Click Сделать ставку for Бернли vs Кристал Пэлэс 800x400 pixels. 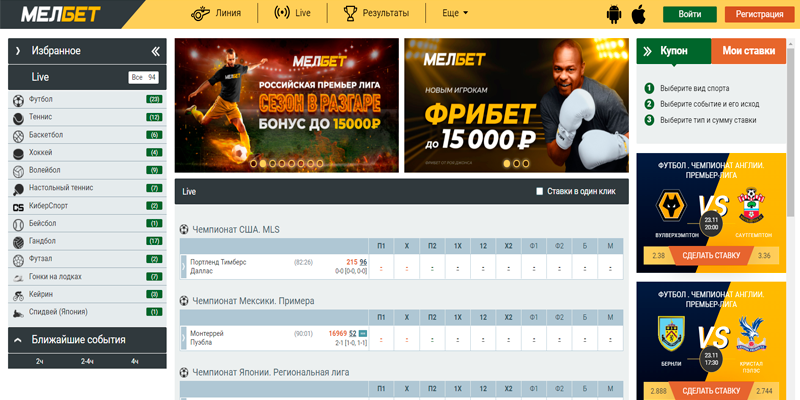[x=711, y=391]
